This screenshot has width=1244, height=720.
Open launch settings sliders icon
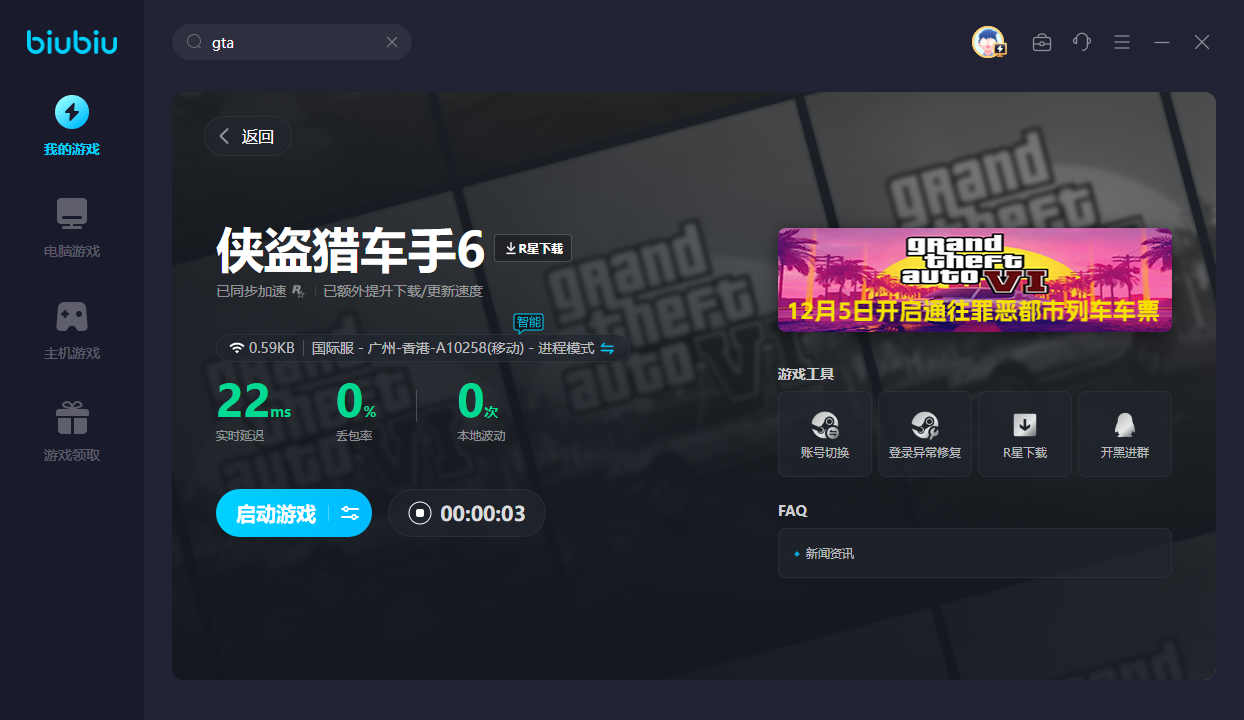pos(350,513)
